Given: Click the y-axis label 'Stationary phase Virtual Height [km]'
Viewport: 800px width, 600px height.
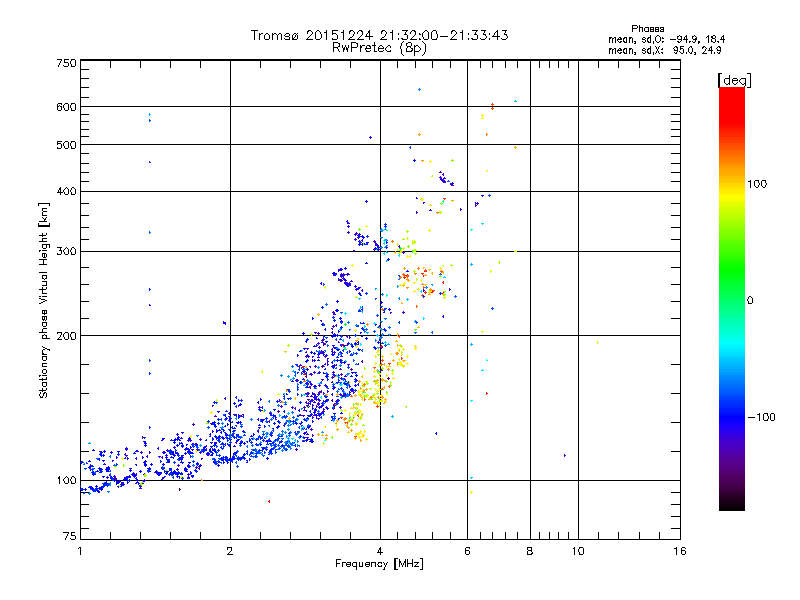Looking at the screenshot, I should [44, 300].
